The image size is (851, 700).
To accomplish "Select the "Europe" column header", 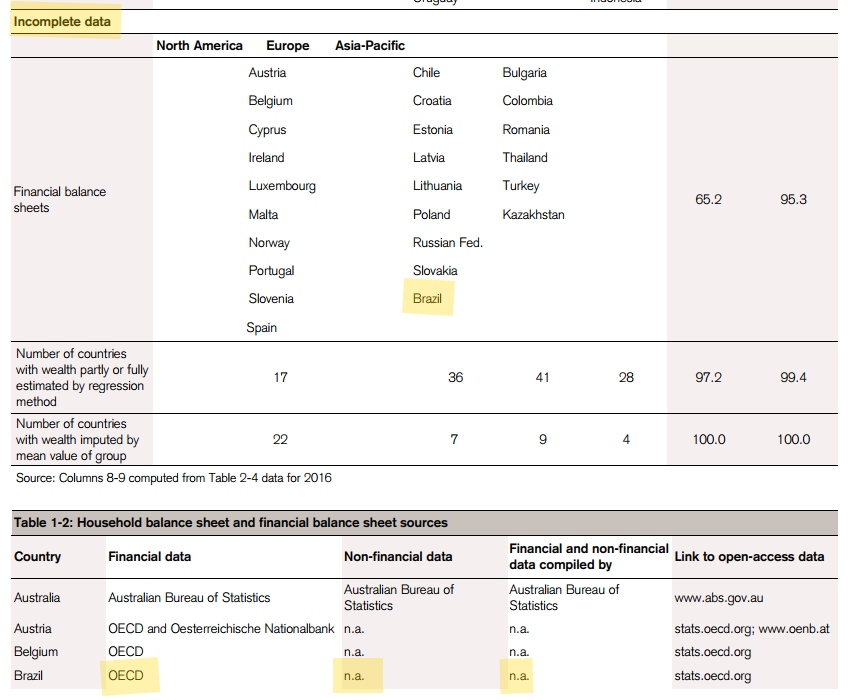I will (288, 46).
